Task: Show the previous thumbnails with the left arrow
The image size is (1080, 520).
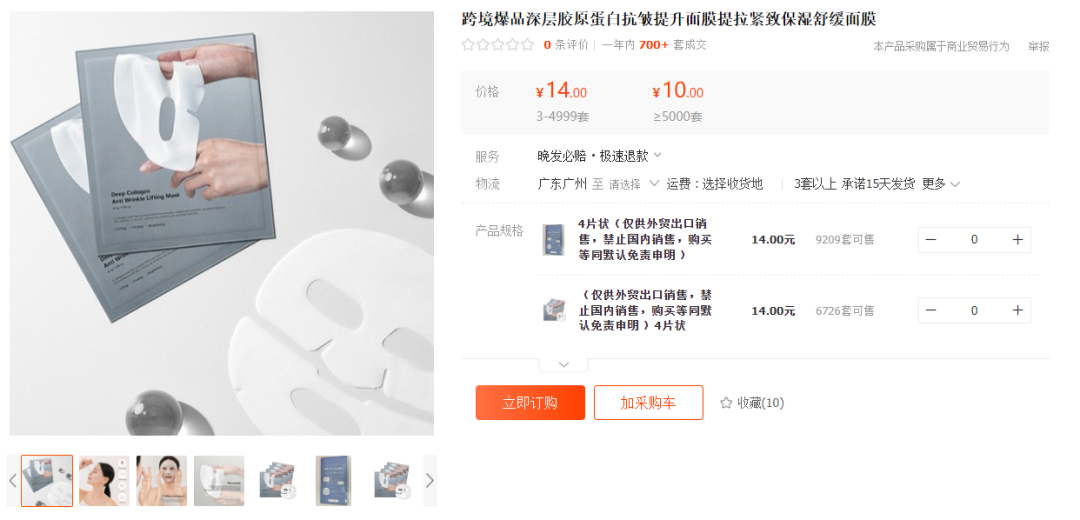Action: pyautogui.click(x=12, y=481)
